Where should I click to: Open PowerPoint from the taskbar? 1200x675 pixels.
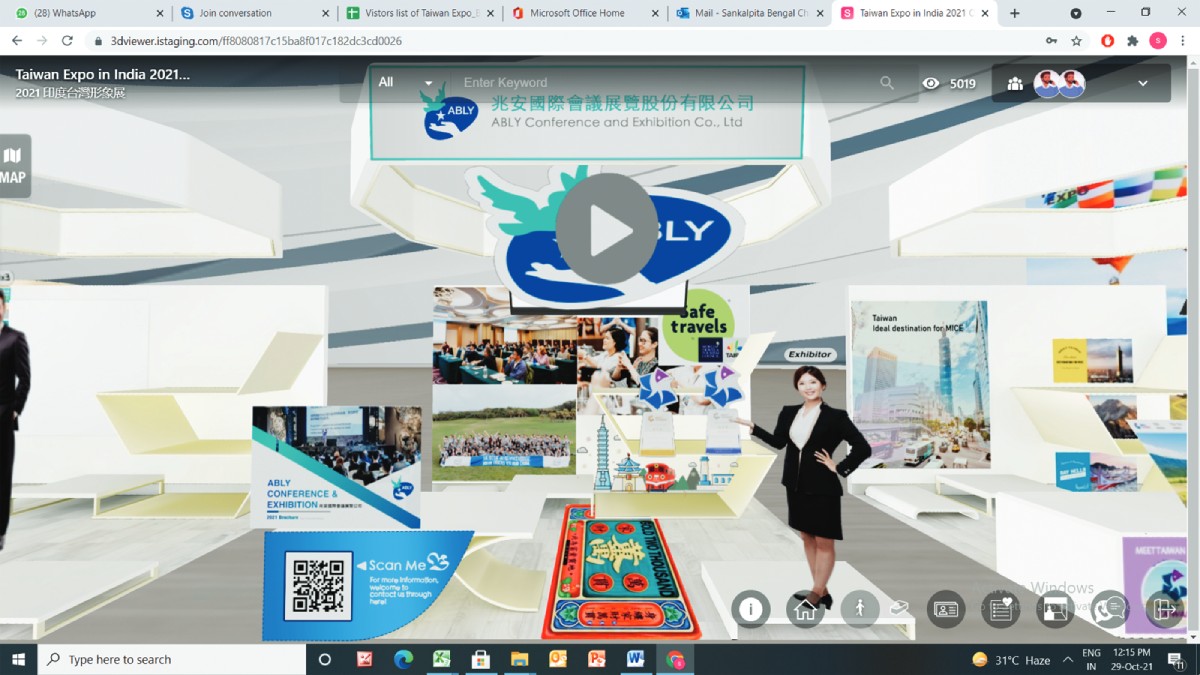[597, 659]
